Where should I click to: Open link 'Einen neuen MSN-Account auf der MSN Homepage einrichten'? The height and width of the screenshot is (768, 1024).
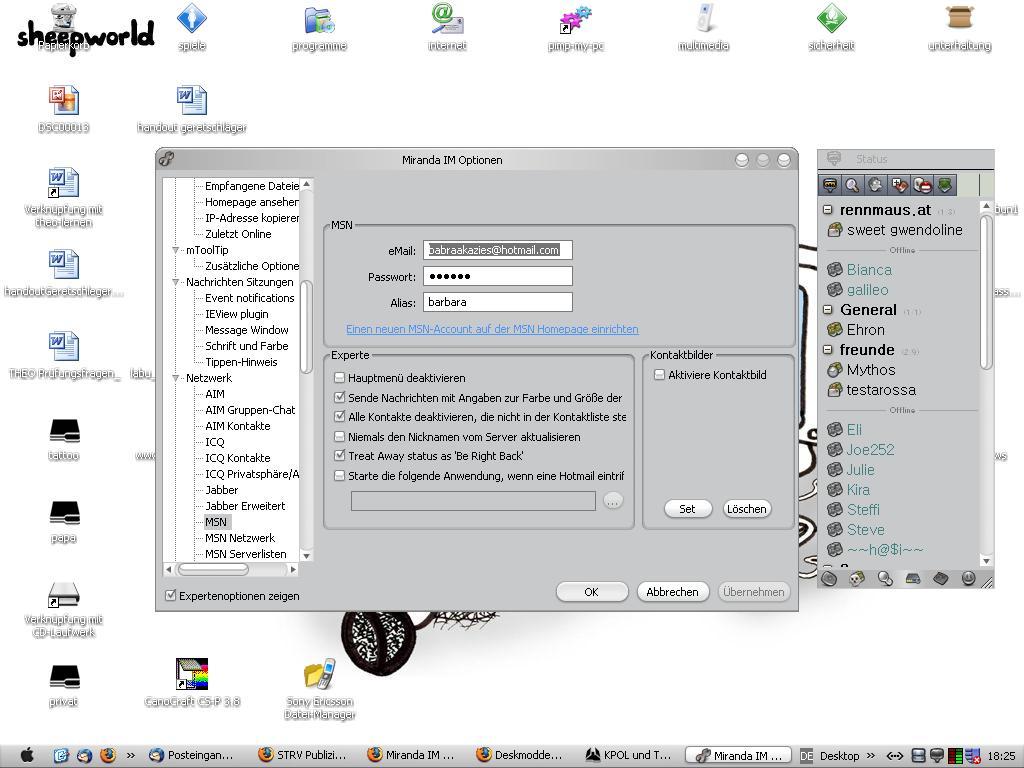[492, 329]
